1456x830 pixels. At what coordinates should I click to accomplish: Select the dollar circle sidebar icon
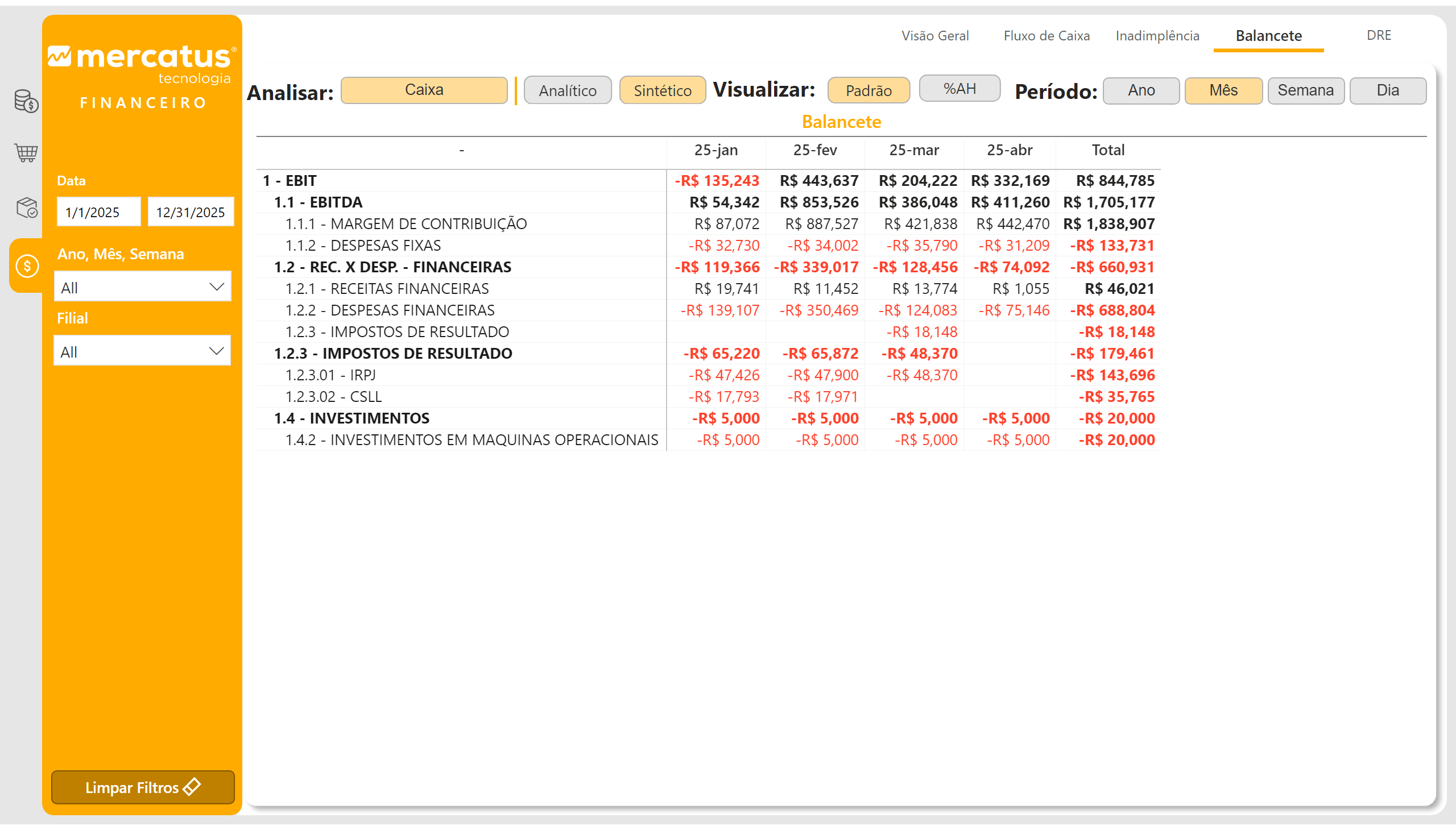(27, 266)
